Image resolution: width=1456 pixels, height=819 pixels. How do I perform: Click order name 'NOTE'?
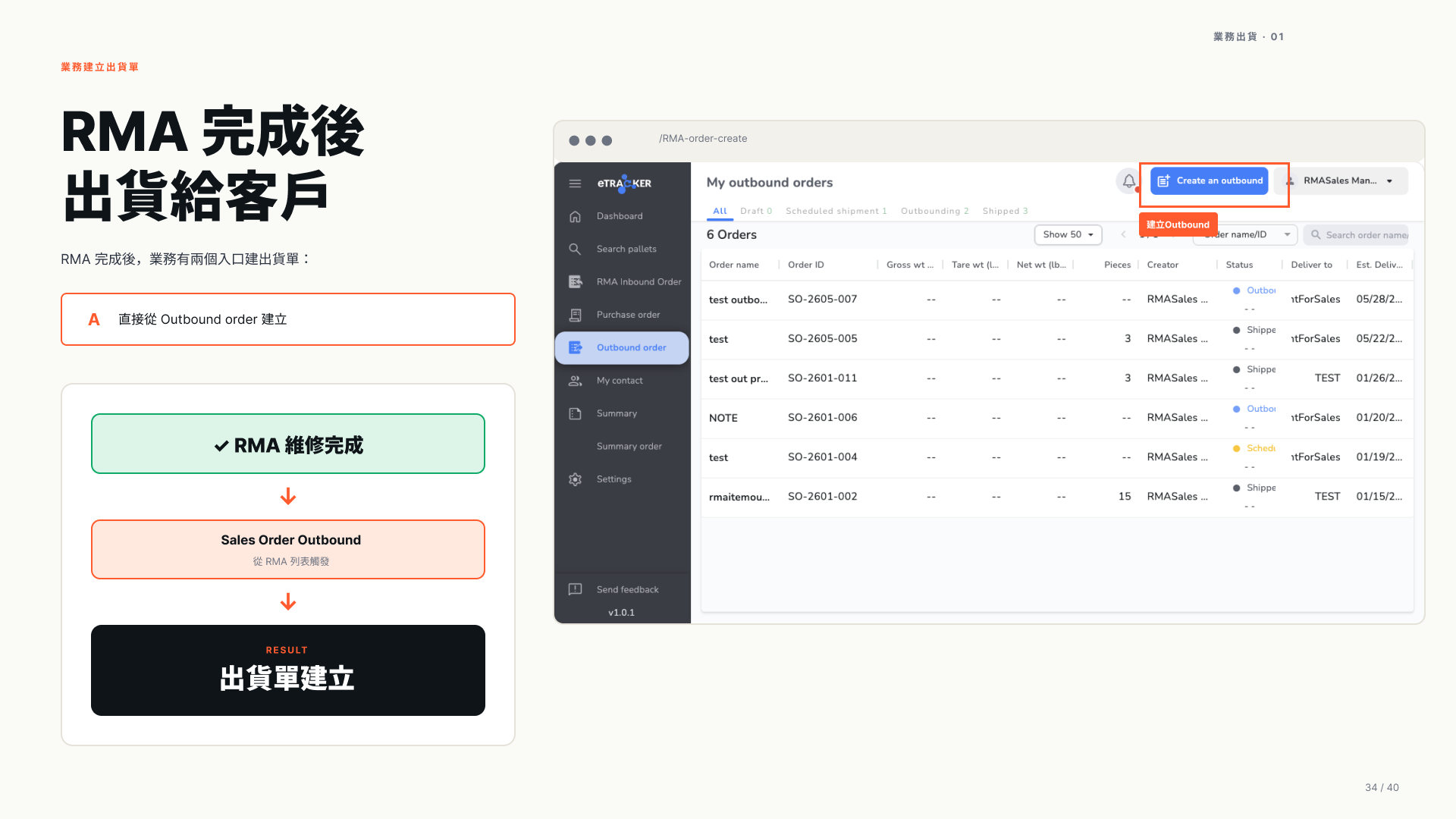[723, 418]
